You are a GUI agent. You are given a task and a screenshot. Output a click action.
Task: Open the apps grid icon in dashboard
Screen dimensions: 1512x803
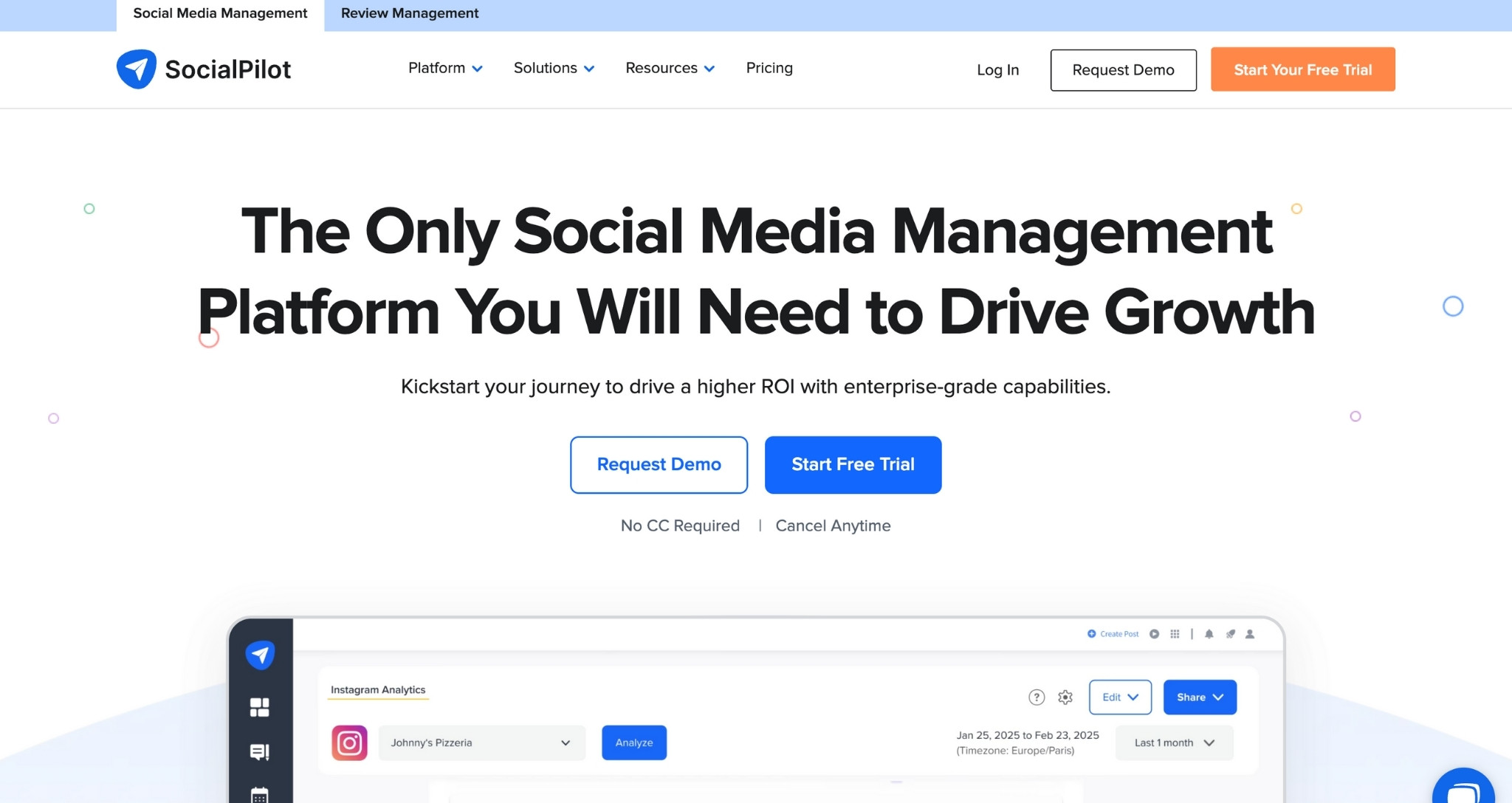(1175, 634)
